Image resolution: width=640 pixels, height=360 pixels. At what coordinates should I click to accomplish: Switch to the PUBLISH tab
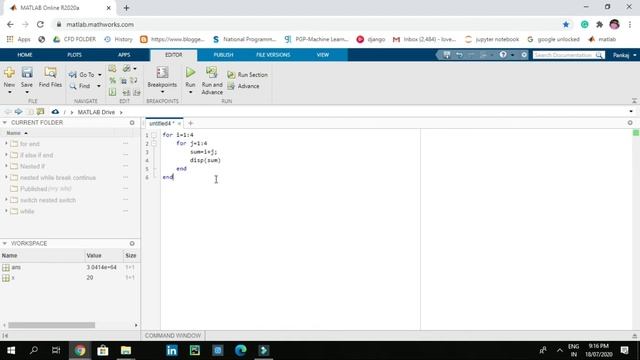[x=223, y=55]
